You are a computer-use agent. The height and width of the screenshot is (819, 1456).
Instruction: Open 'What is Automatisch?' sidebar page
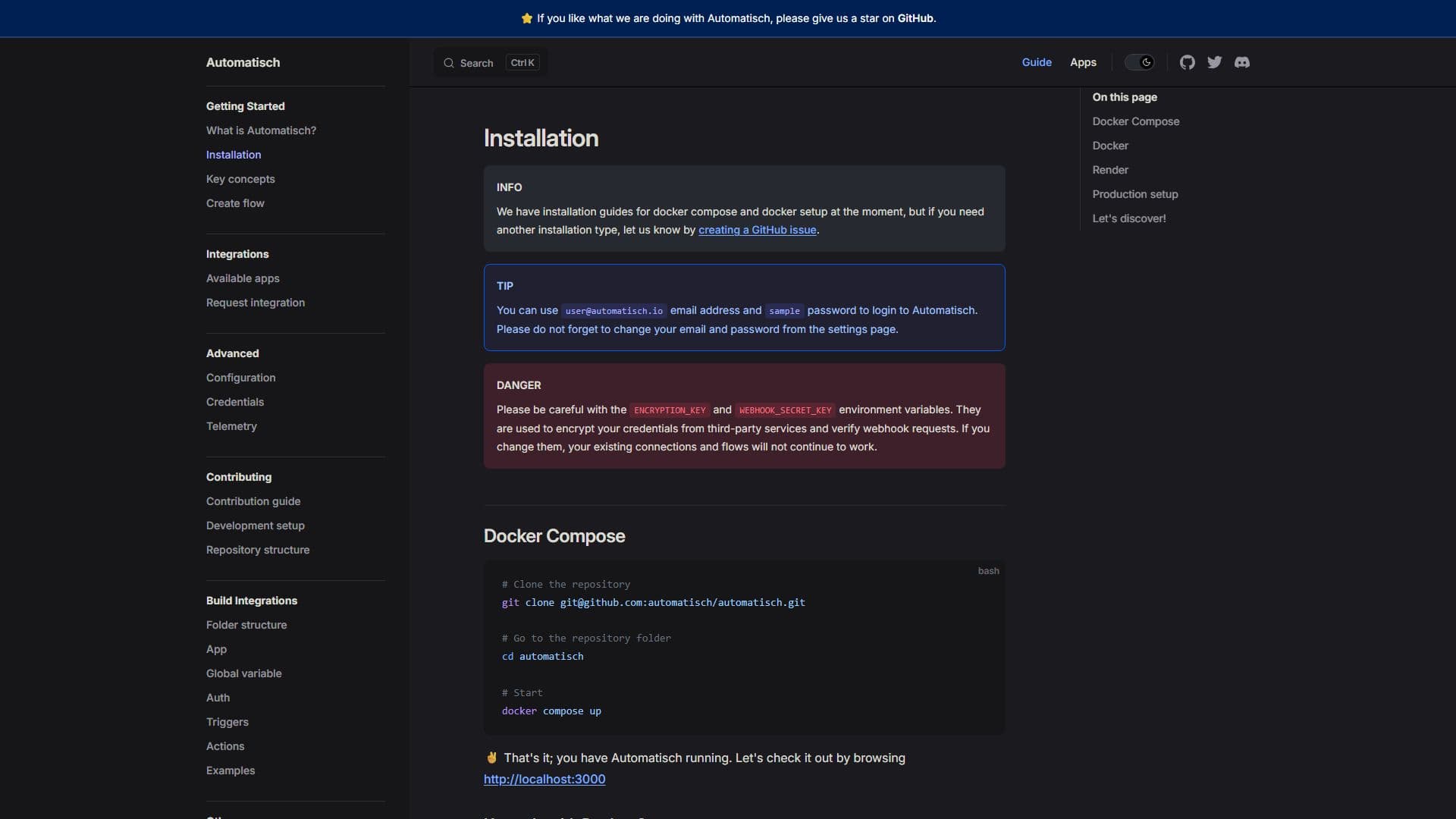coord(261,130)
